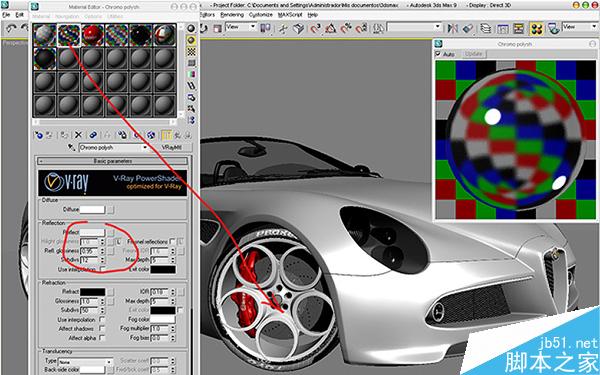This screenshot has height=375, width=600.
Task: Toggle Show Map in Viewport icon
Action: click(151, 135)
